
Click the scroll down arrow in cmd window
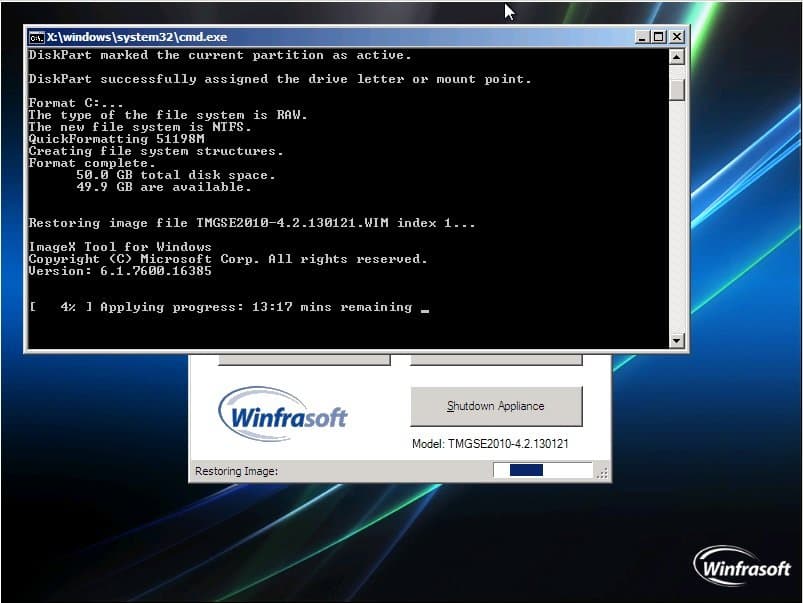click(677, 340)
